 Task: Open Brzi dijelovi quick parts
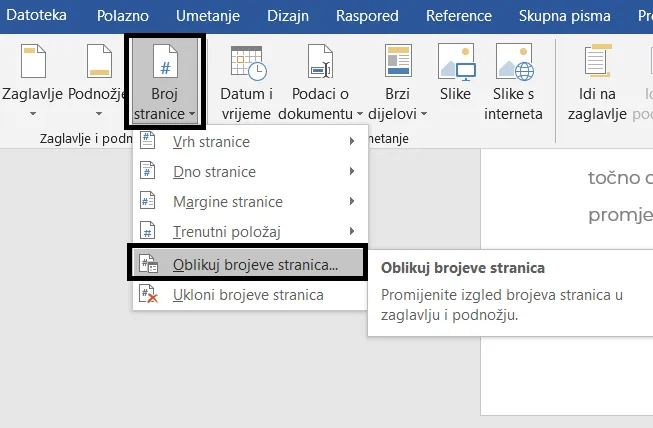(x=398, y=81)
